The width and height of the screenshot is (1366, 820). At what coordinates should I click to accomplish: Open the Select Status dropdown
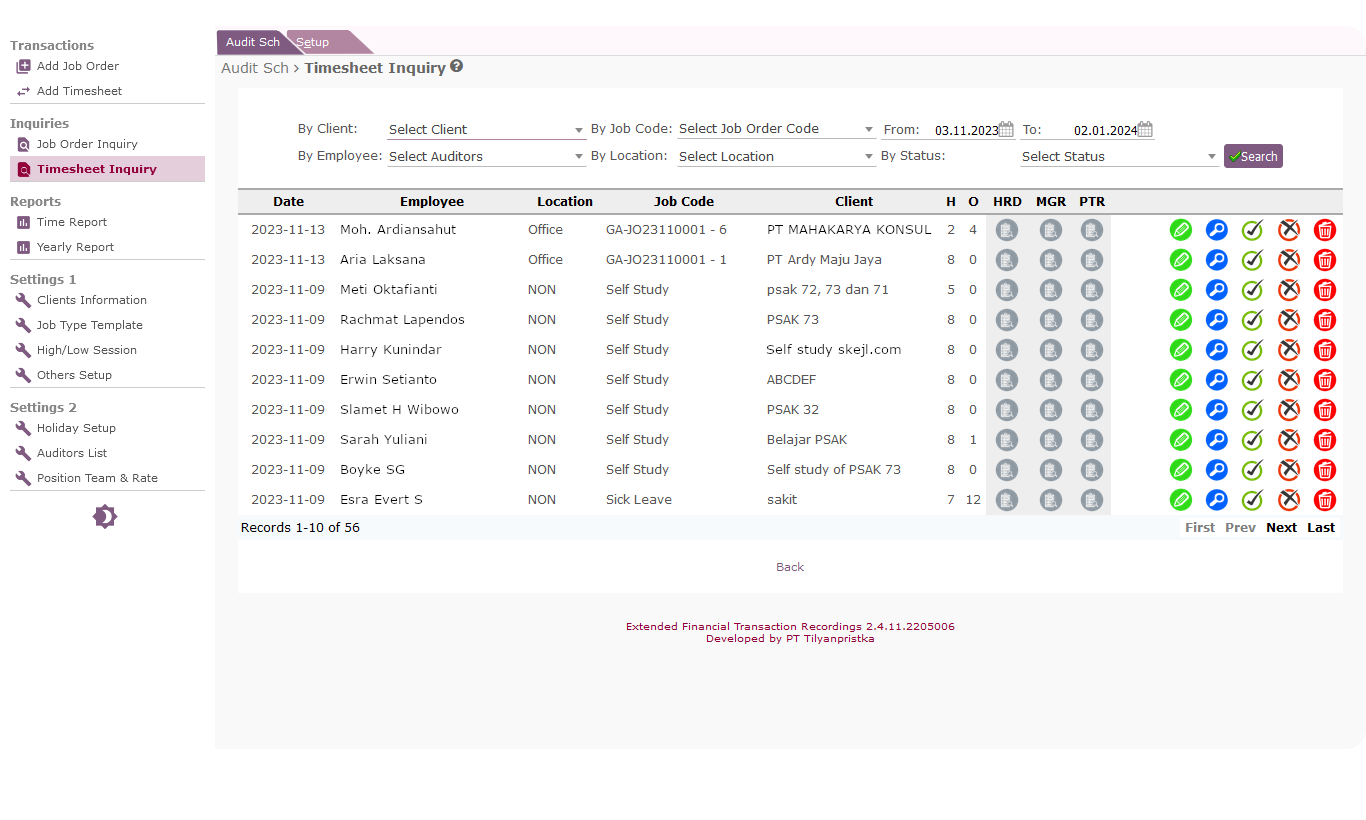tap(1119, 157)
